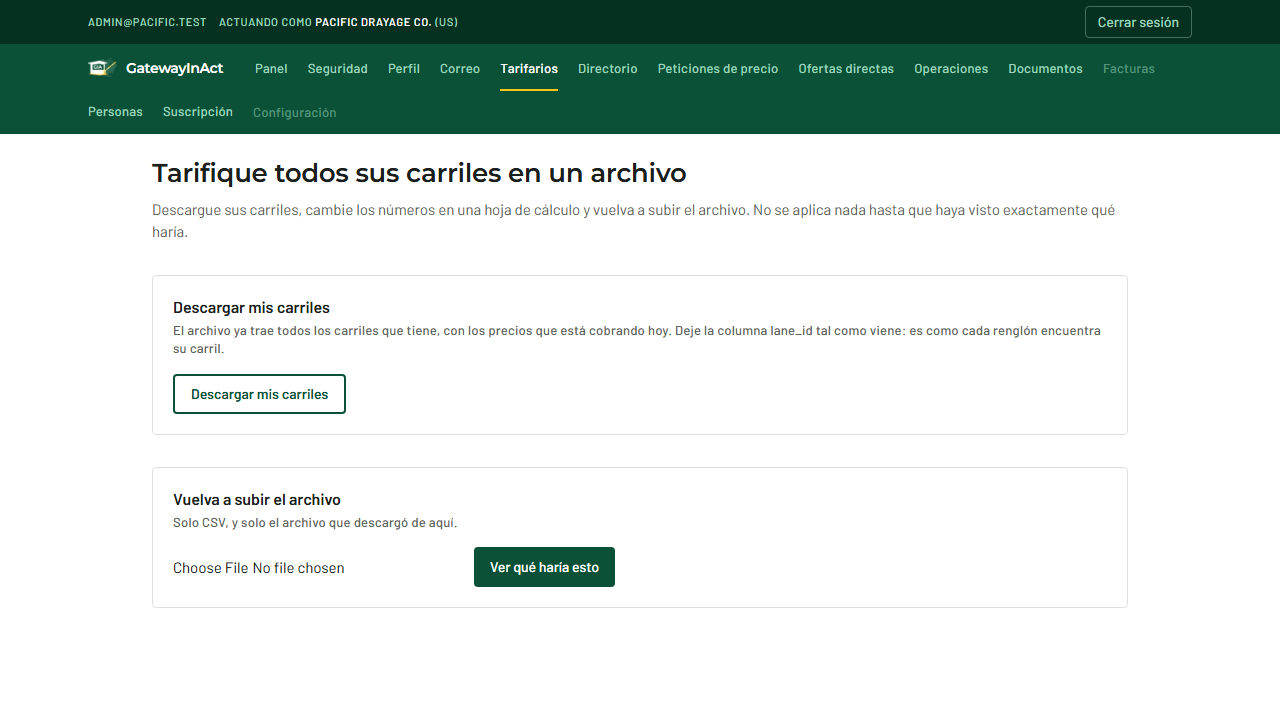The height and width of the screenshot is (720, 1280).
Task: Click the Facturas nav item
Action: (x=1129, y=69)
